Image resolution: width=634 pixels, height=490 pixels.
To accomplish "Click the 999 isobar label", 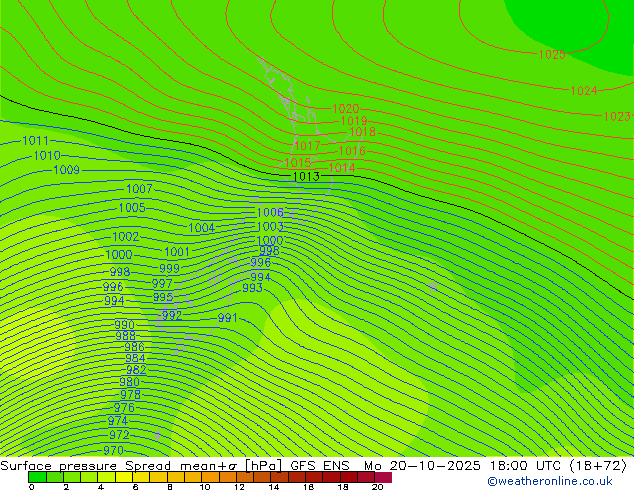I will click(169, 268).
